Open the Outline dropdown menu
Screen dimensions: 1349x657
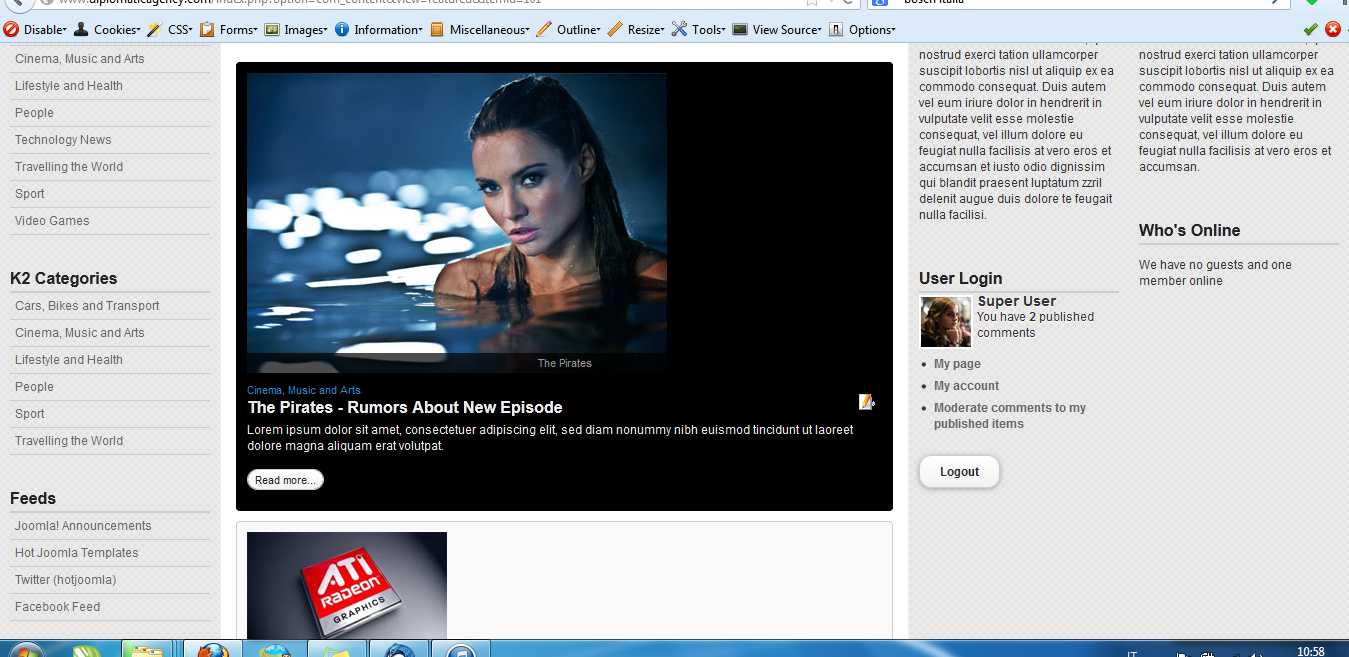point(569,30)
